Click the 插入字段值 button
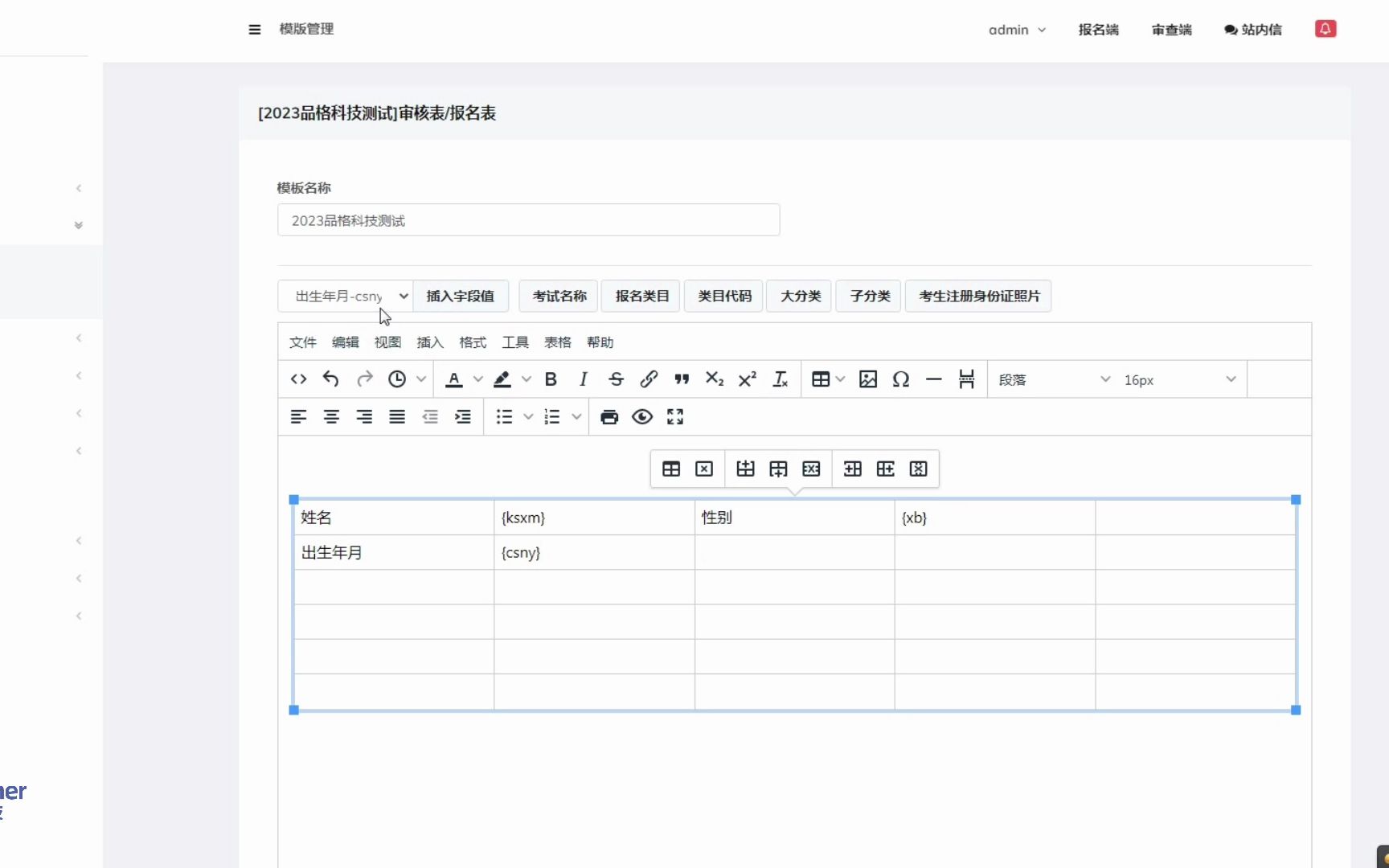The width and height of the screenshot is (1389, 868). (461, 296)
